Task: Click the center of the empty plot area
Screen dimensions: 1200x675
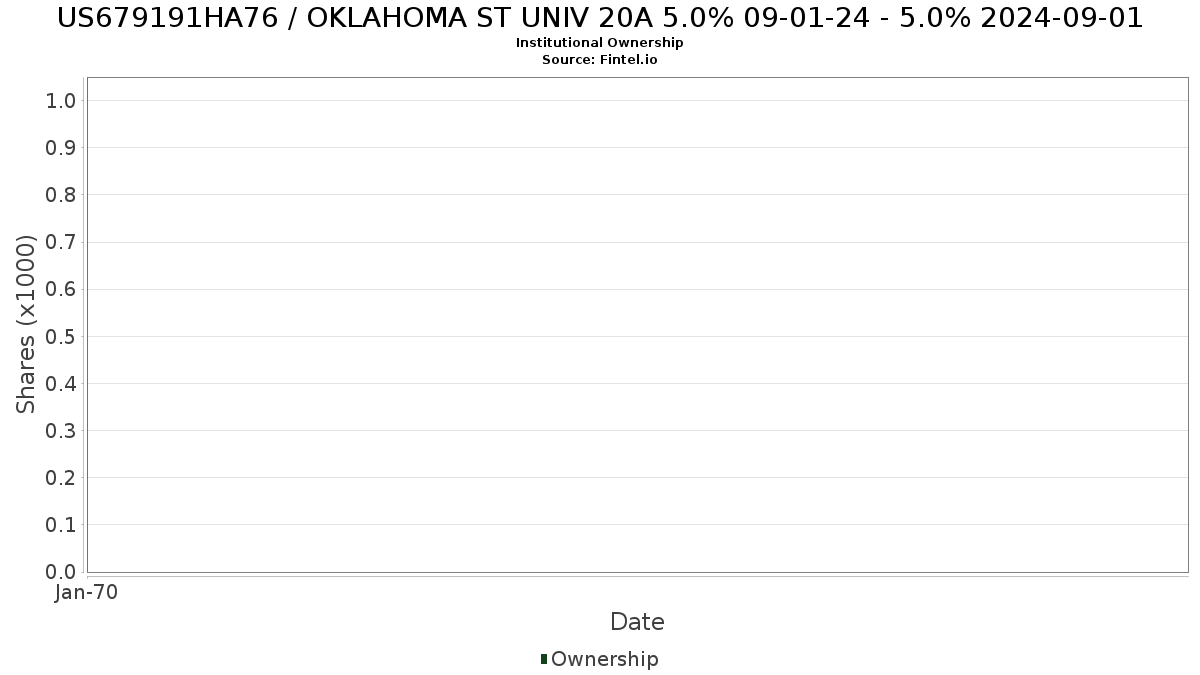Action: tap(637, 325)
